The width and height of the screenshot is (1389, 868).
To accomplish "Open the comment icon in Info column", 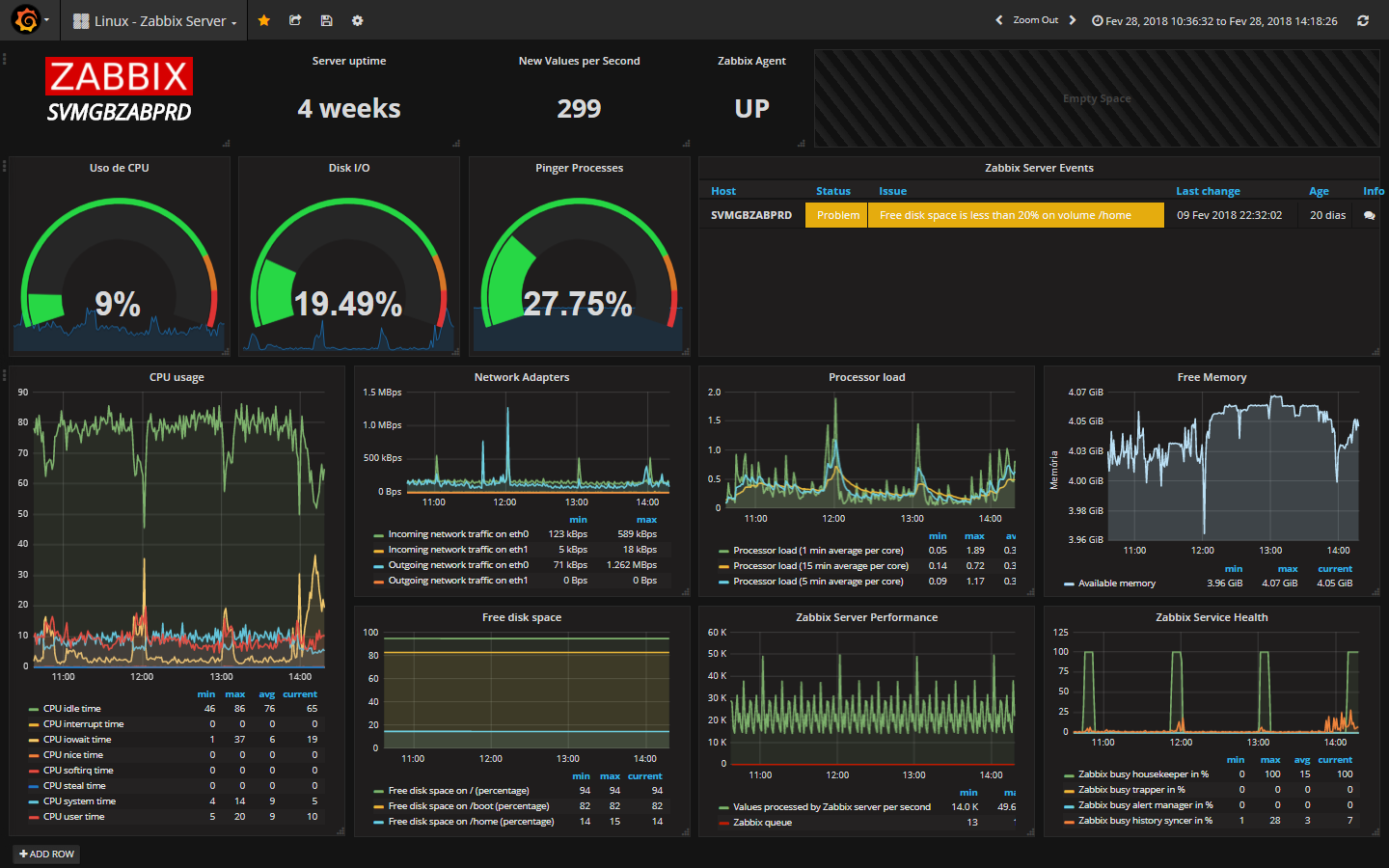I will pos(1370,216).
